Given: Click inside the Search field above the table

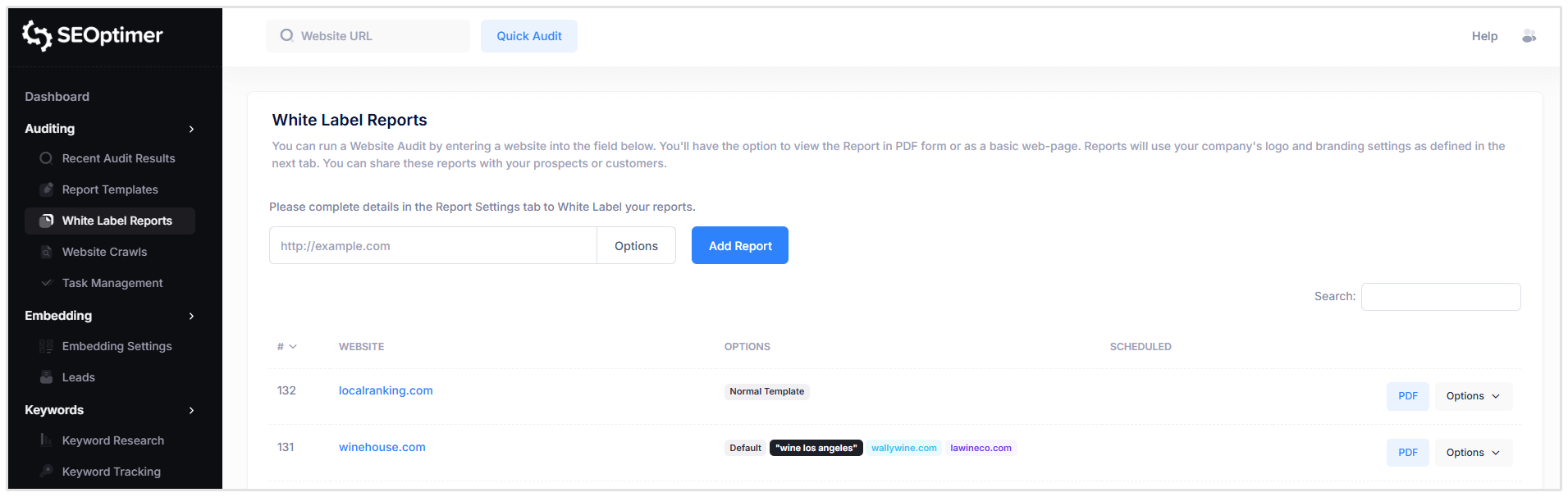Looking at the screenshot, I should [1440, 296].
